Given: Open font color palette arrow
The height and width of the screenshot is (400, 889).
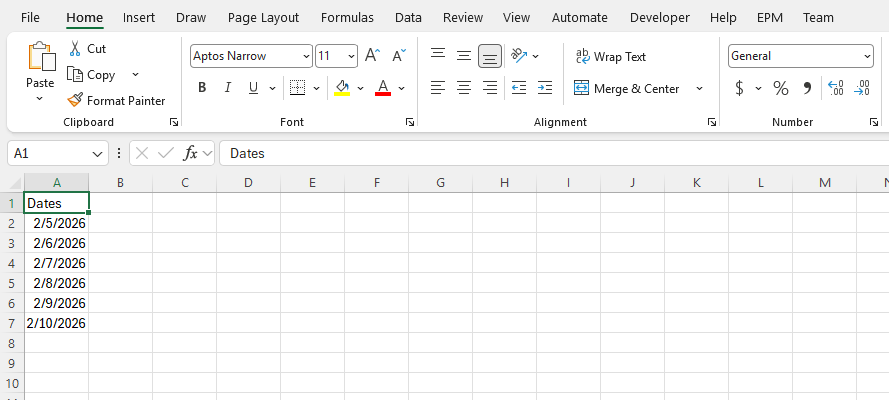Looking at the screenshot, I should click(401, 88).
